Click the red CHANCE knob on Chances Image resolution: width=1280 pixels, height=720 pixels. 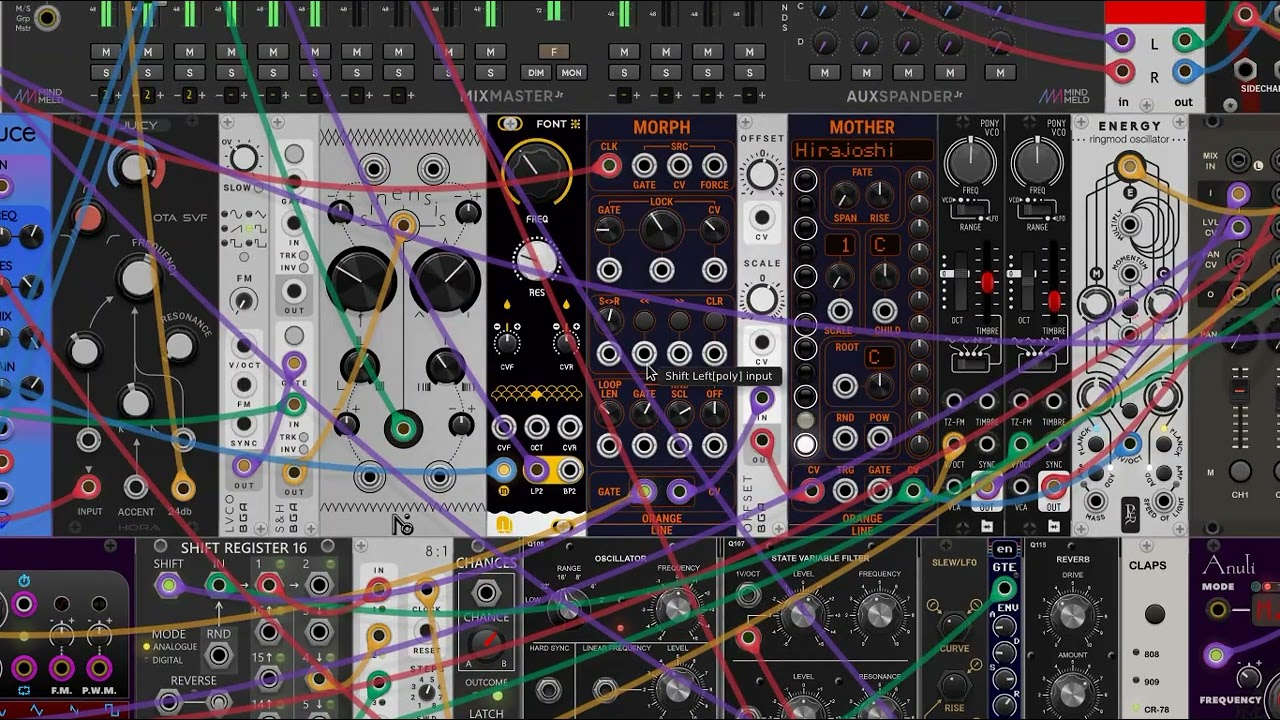click(x=485, y=644)
